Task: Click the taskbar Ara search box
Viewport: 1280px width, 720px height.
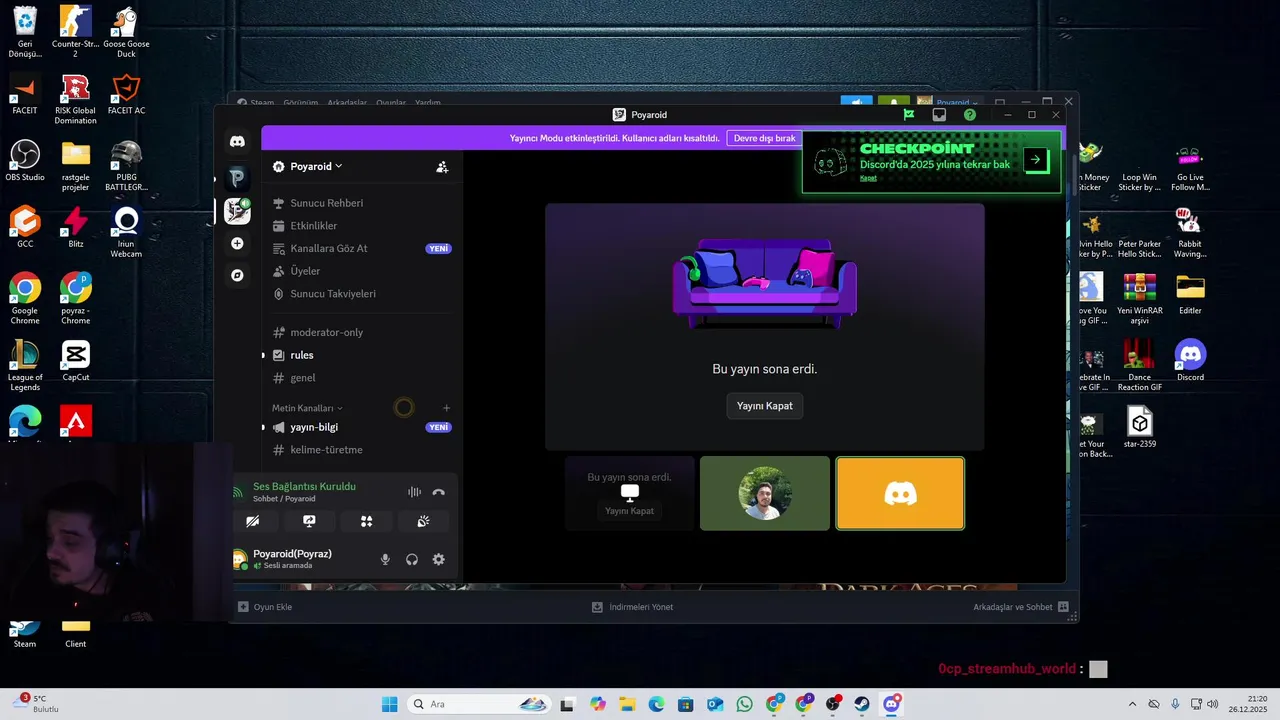Action: [x=480, y=704]
